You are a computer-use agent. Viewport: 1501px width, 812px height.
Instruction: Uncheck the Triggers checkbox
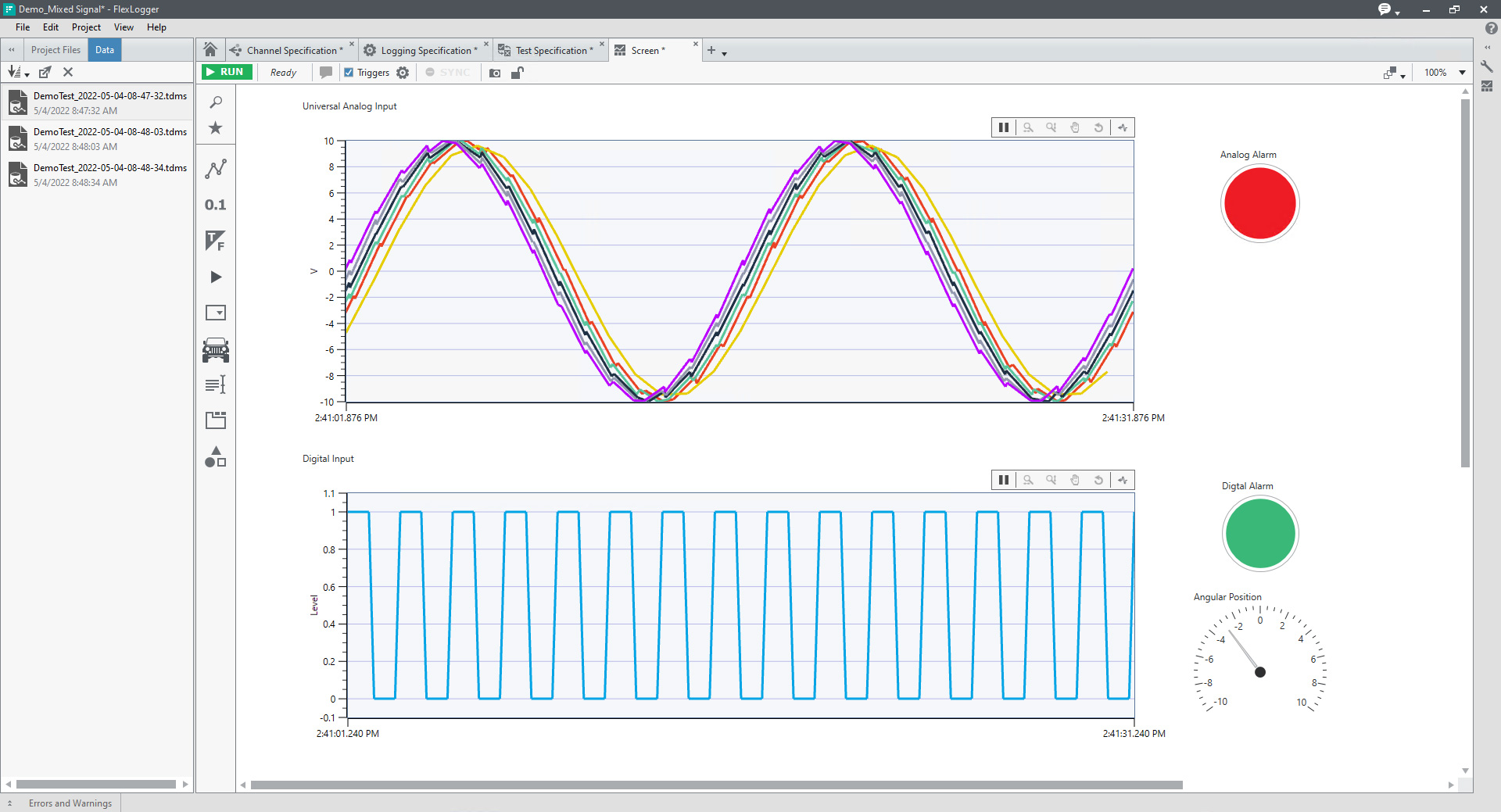[349, 73]
